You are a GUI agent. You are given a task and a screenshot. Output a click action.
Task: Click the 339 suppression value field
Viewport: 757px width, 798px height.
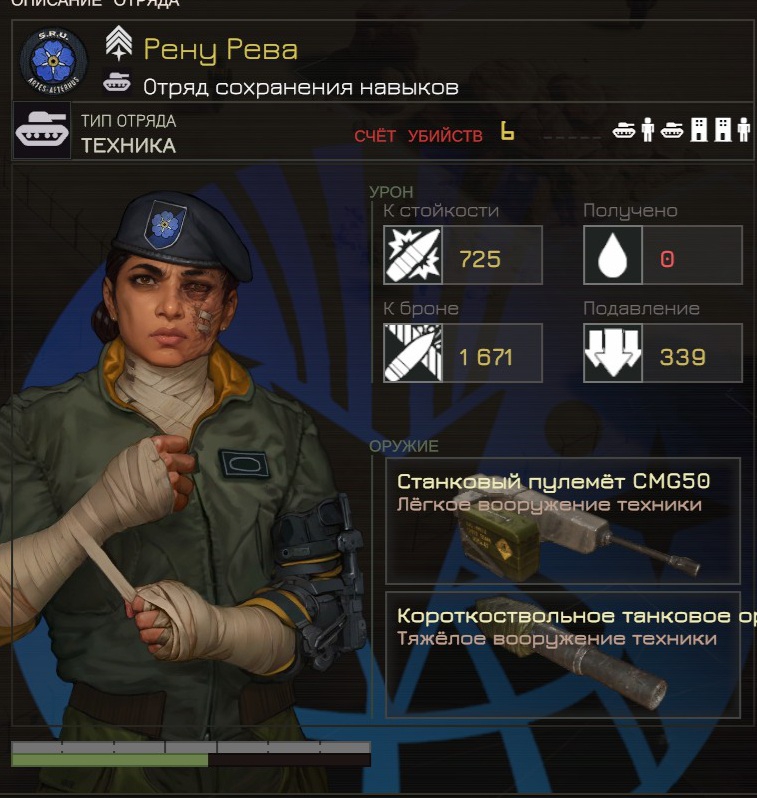point(692,353)
